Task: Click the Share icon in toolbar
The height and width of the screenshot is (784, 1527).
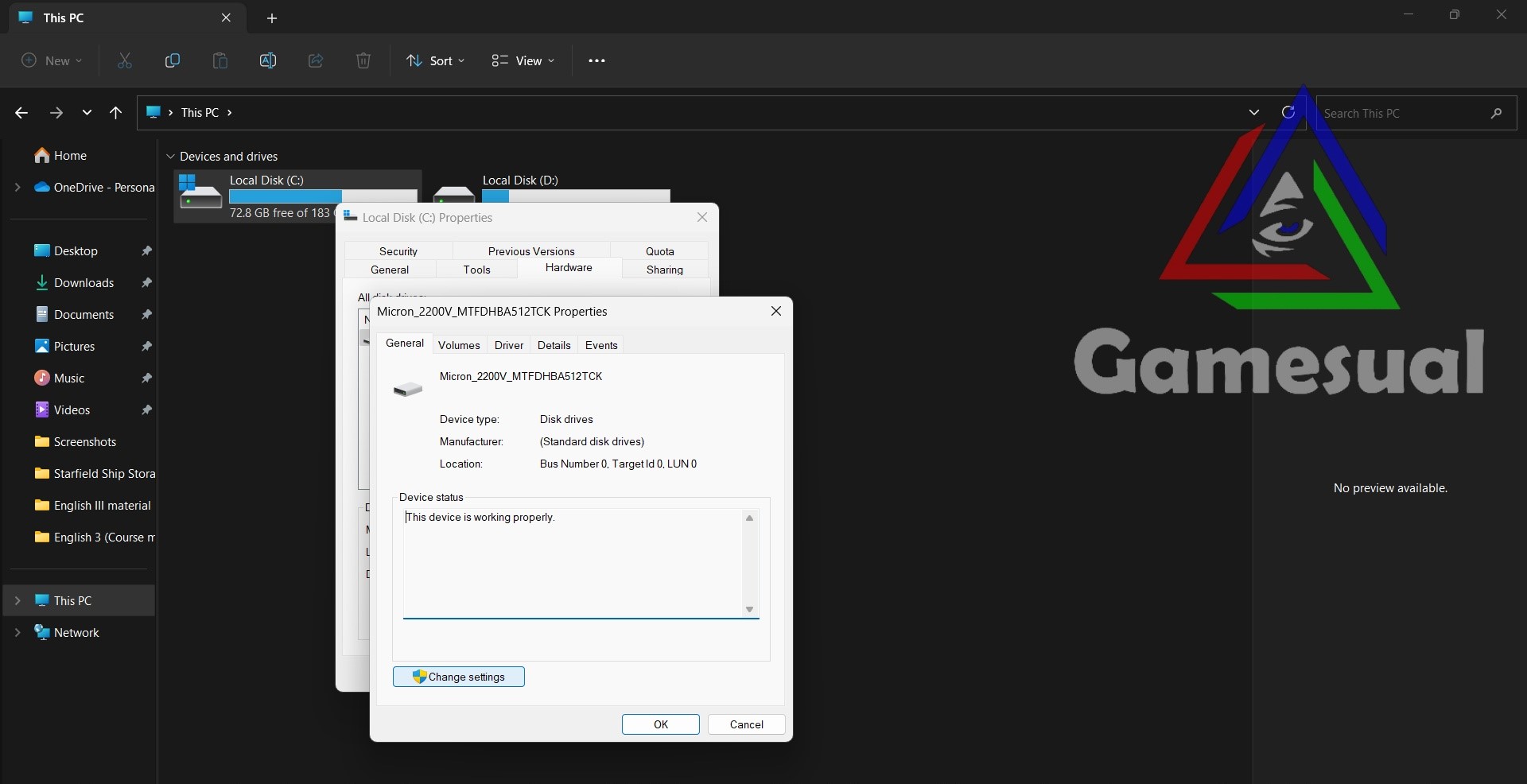Action: point(316,61)
